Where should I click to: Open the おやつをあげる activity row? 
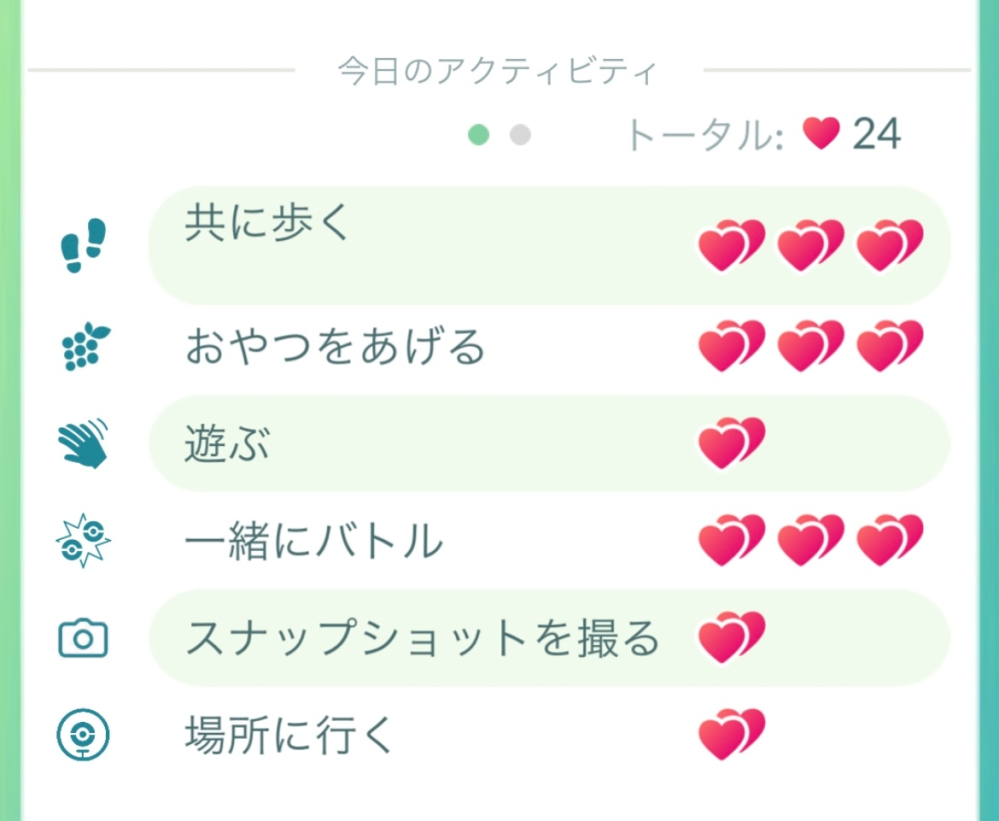point(549,346)
